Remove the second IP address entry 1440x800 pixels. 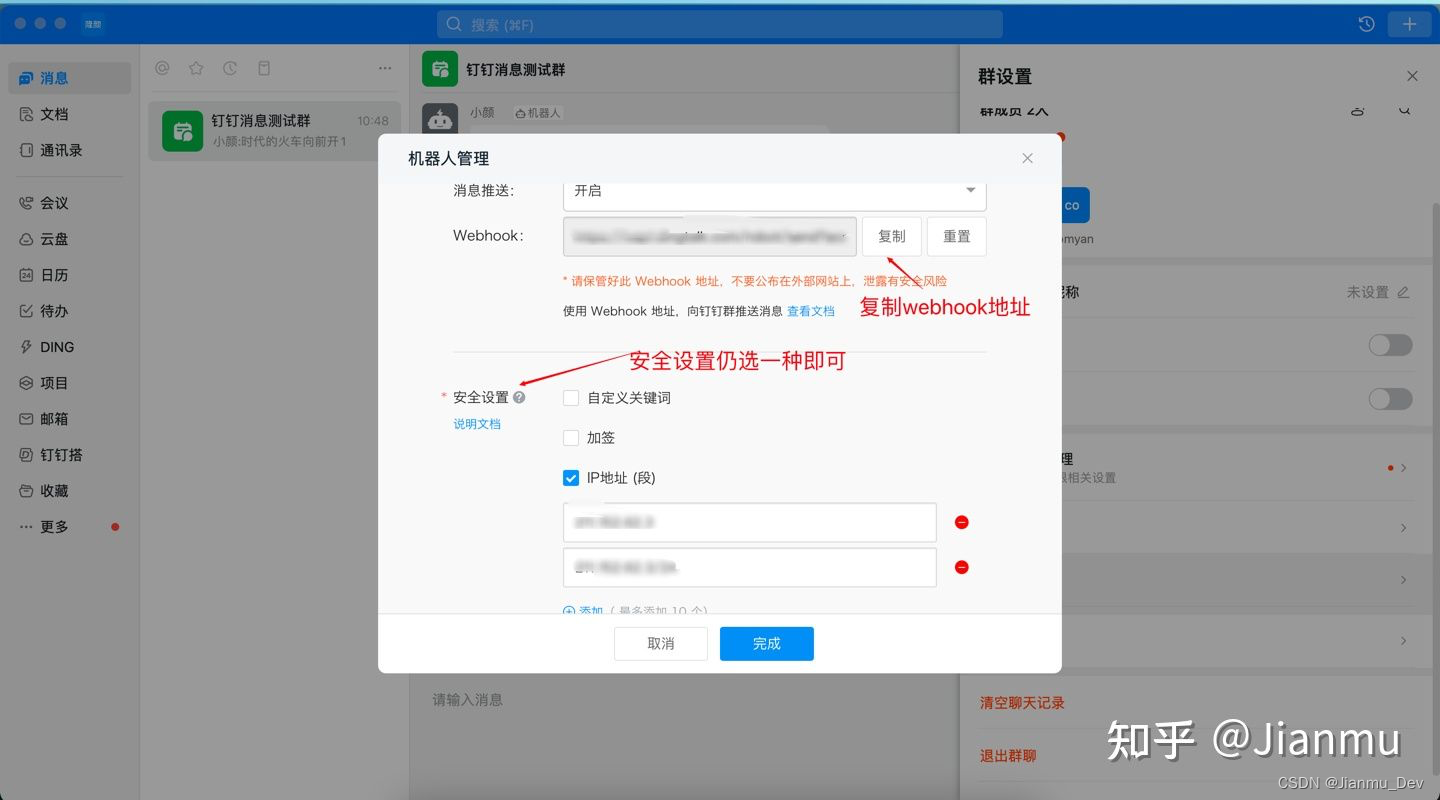pyautogui.click(x=962, y=567)
